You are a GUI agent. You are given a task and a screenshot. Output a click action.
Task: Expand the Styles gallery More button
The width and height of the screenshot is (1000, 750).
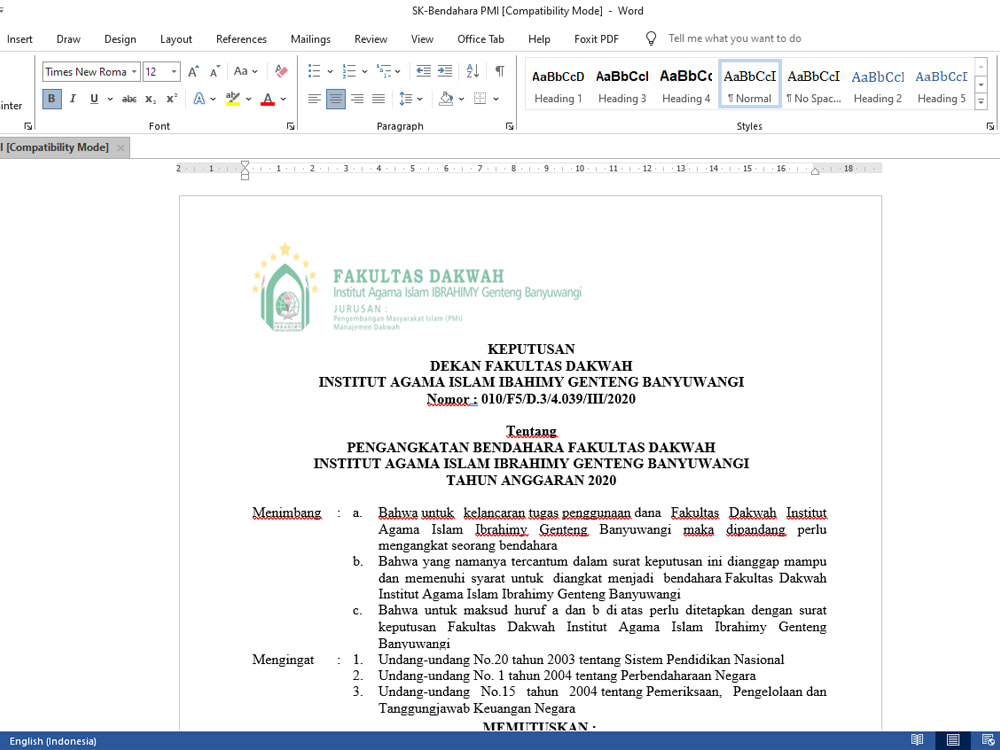click(x=981, y=101)
